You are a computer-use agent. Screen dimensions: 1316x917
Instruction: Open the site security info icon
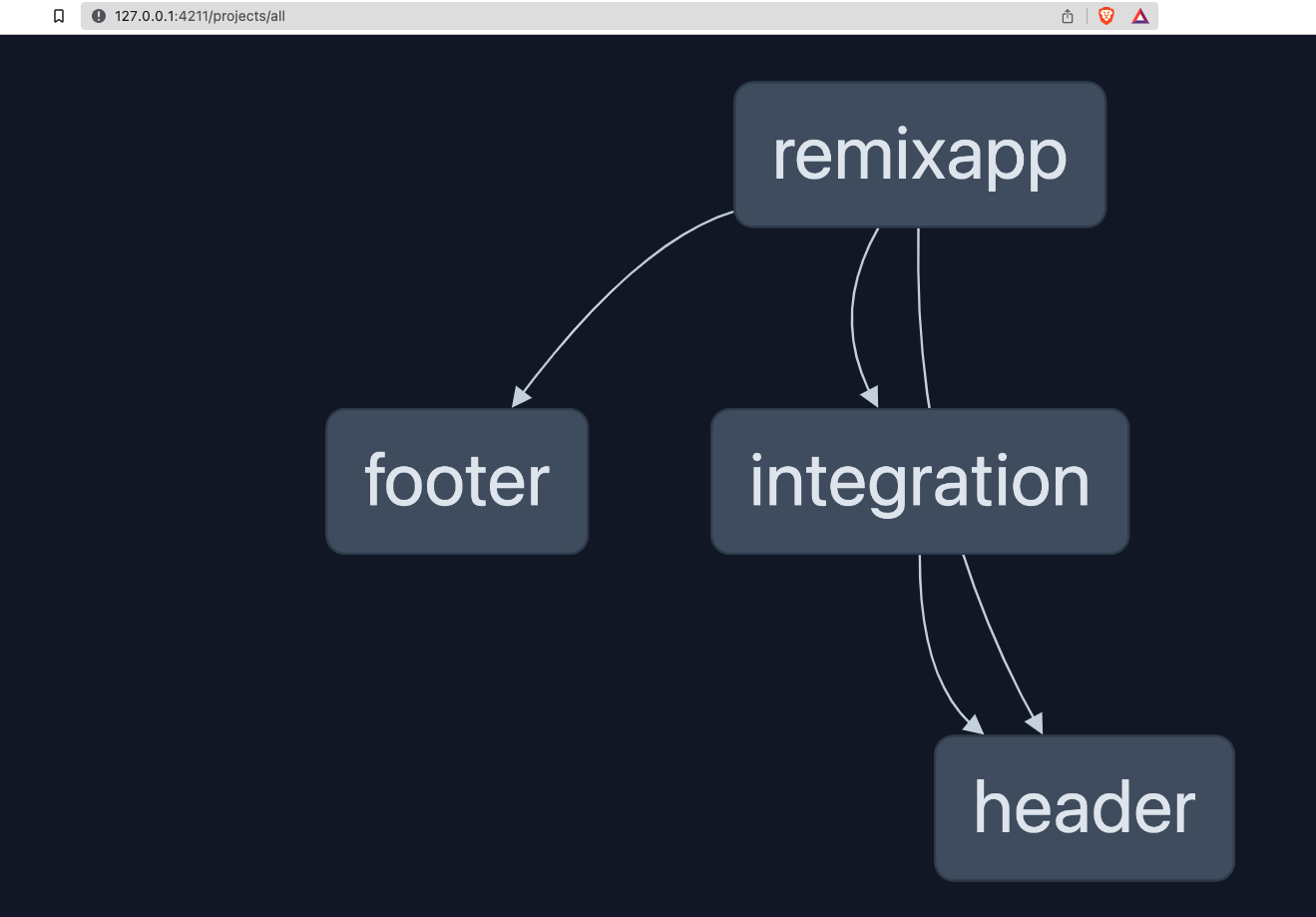(99, 16)
